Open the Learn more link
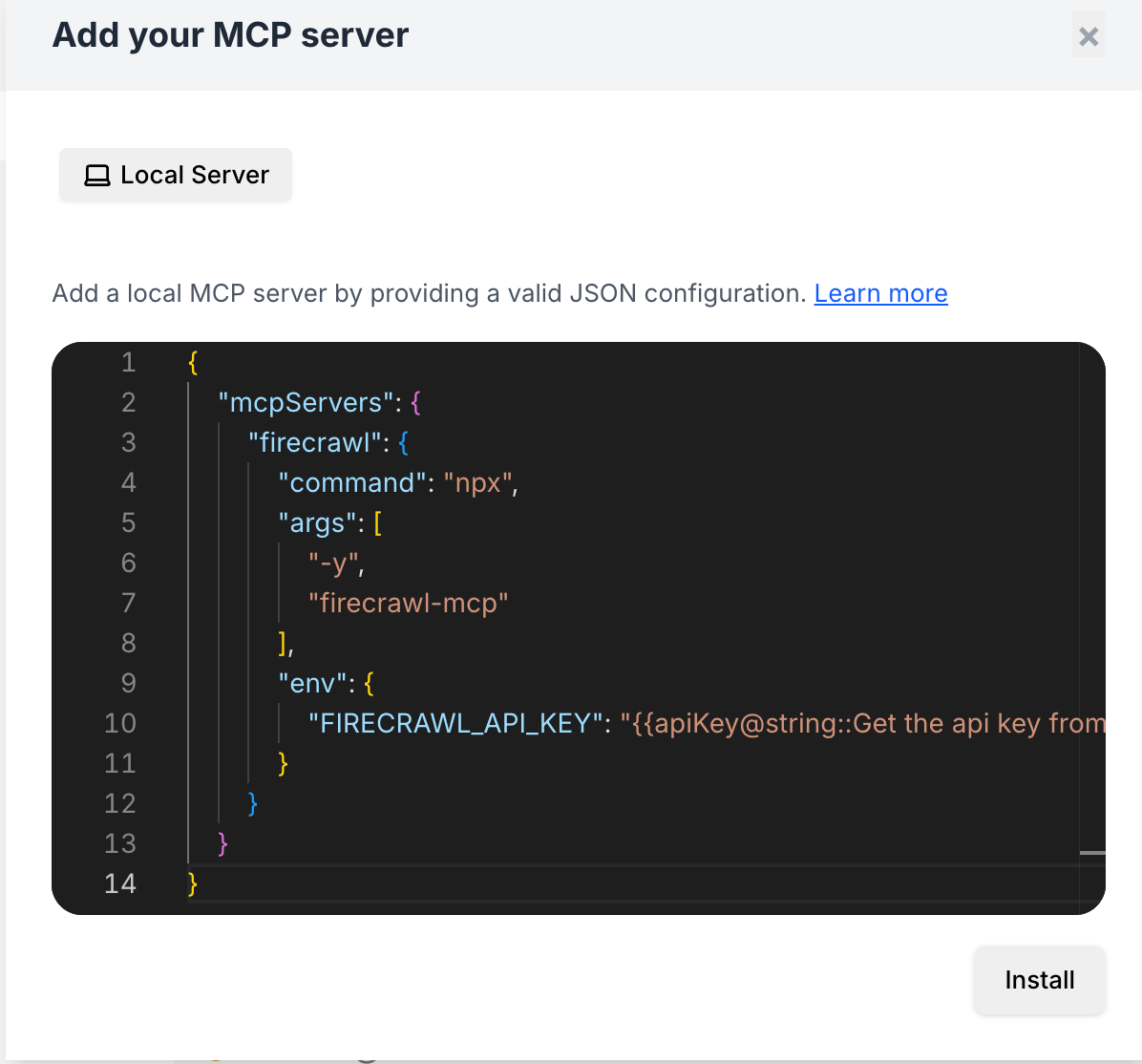This screenshot has width=1142, height=1064. point(880,293)
